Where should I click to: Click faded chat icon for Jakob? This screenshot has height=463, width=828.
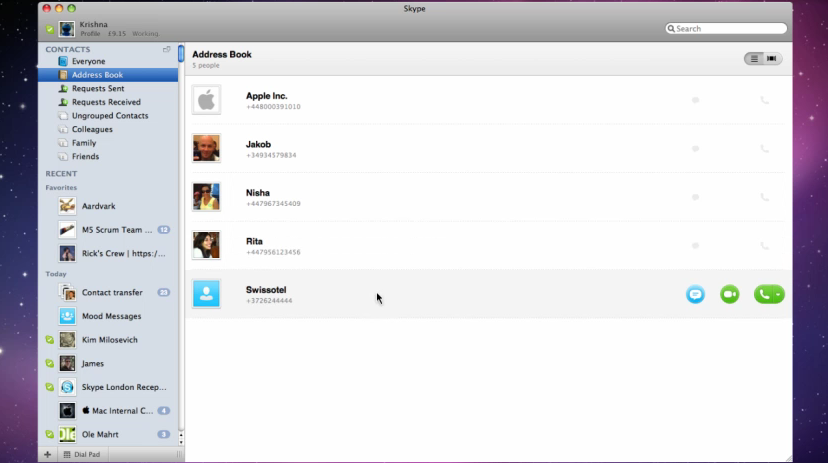[x=695, y=148]
